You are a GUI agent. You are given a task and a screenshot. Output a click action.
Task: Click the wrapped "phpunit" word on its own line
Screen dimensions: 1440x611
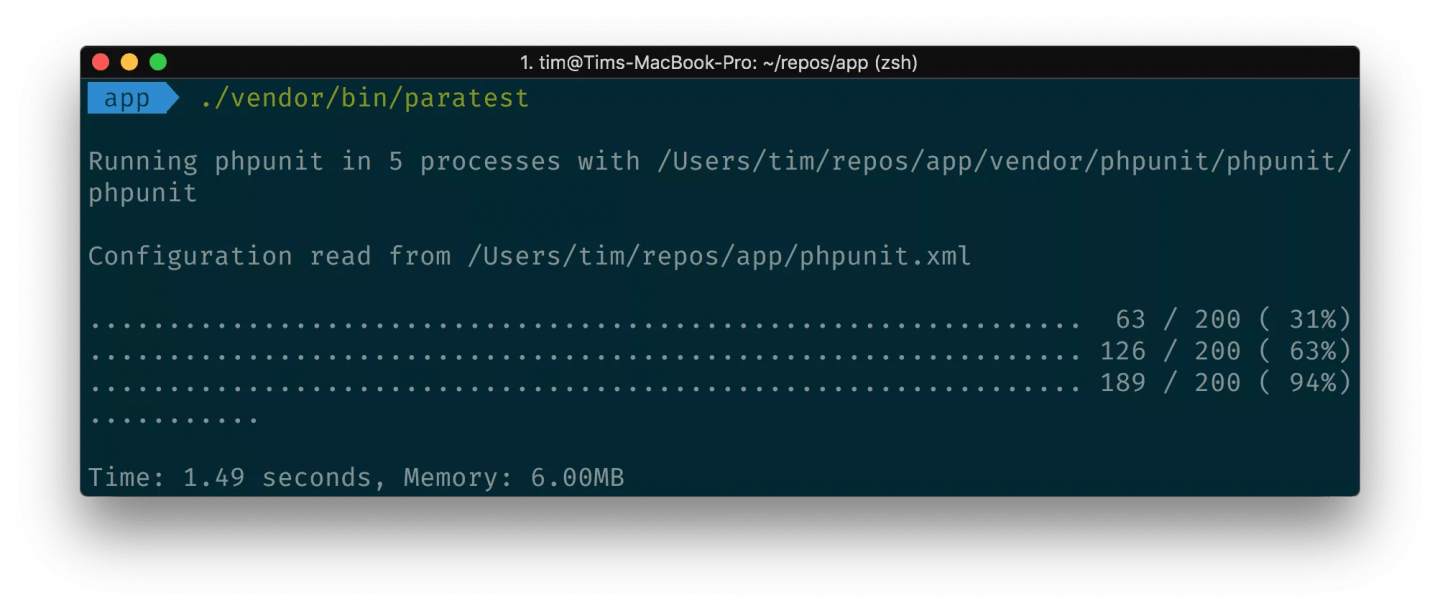pyautogui.click(x=143, y=193)
